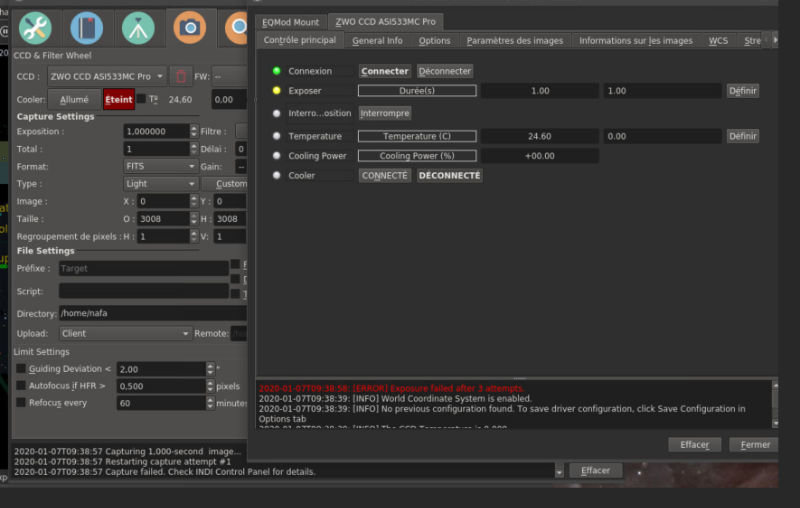Open the Format FITS dropdown
The image size is (800, 508).
[160, 166]
